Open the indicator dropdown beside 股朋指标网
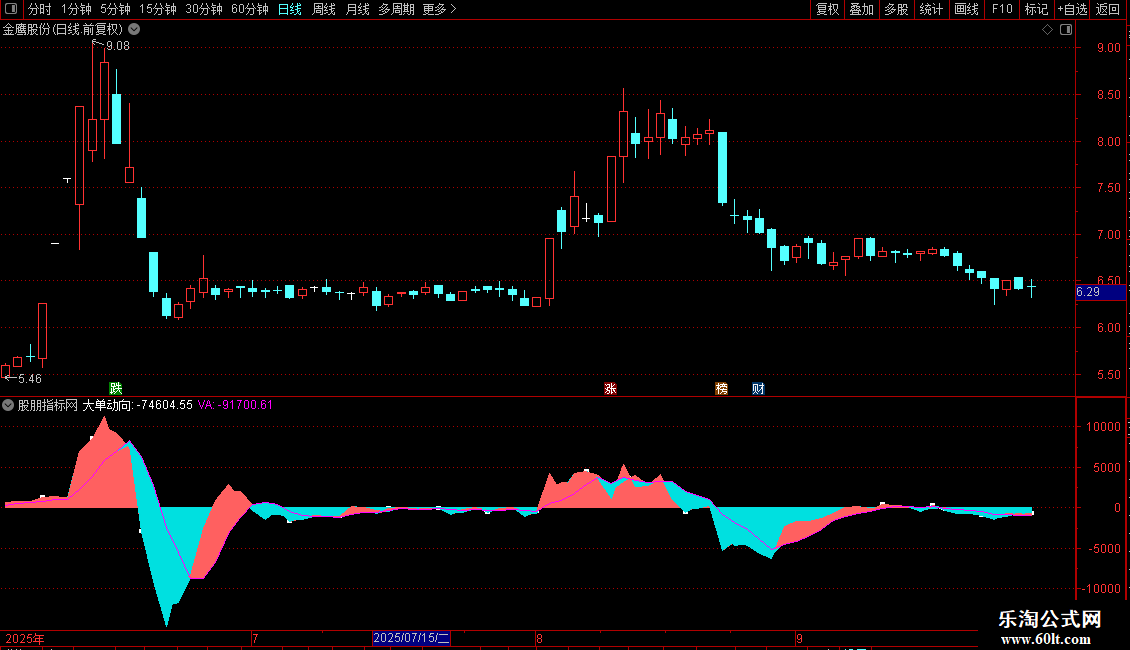This screenshot has width=1130, height=650. pos(8,405)
